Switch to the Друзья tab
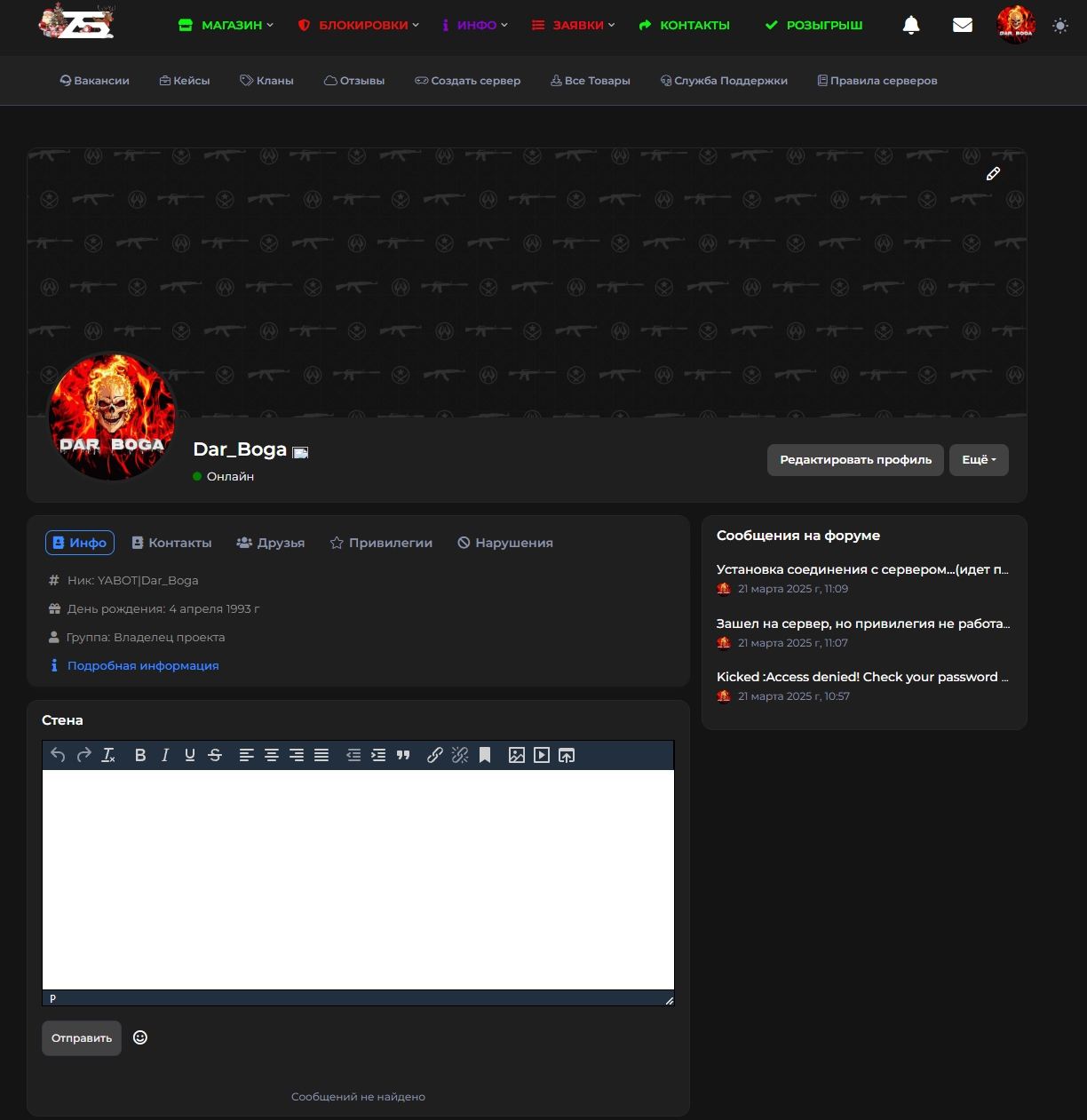This screenshot has width=1087, height=1120. tap(271, 543)
